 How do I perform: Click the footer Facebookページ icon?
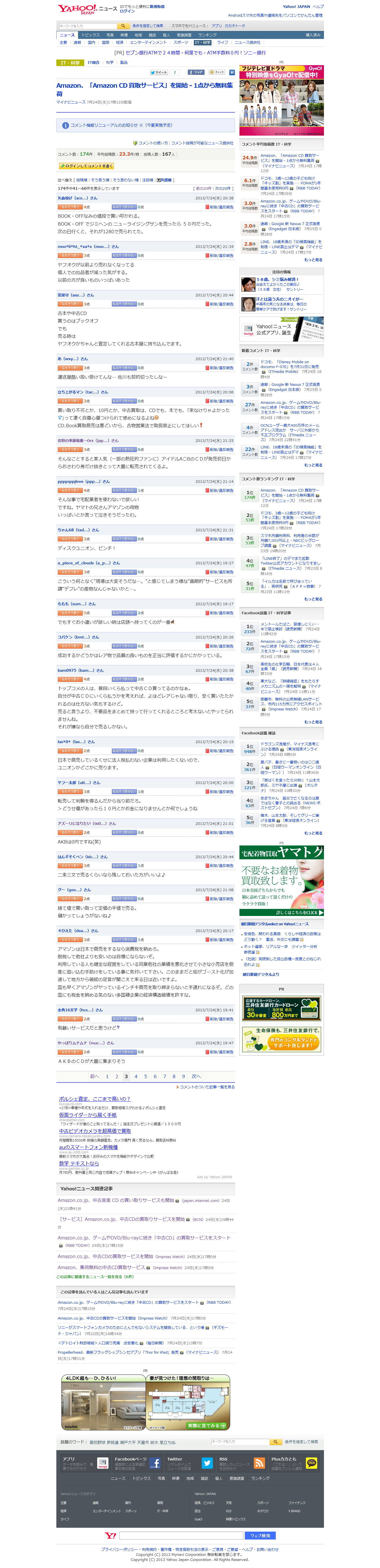click(155, 1463)
